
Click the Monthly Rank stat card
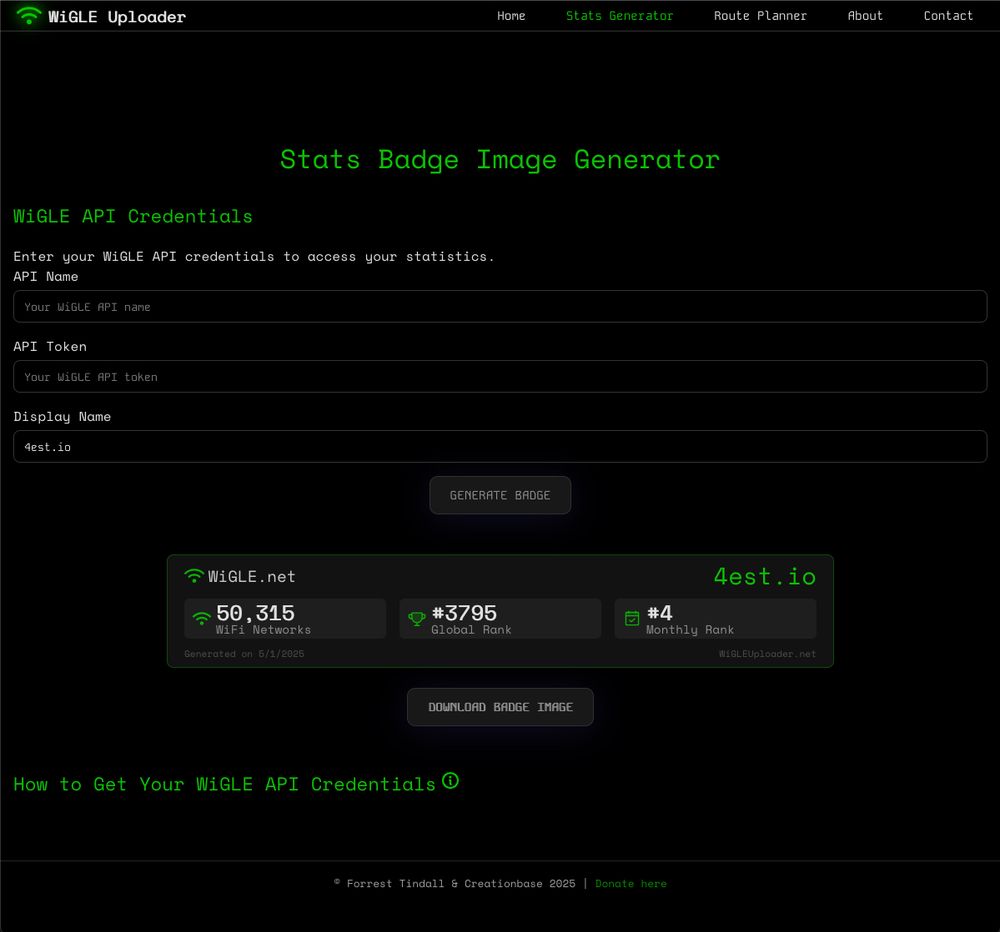(x=715, y=618)
